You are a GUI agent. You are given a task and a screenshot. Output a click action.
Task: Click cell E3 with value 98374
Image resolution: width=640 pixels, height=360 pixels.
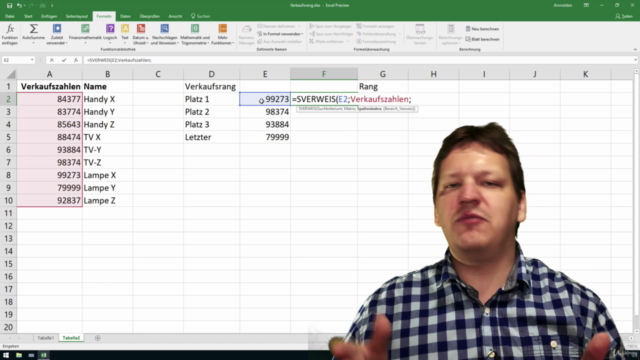pyautogui.click(x=265, y=112)
